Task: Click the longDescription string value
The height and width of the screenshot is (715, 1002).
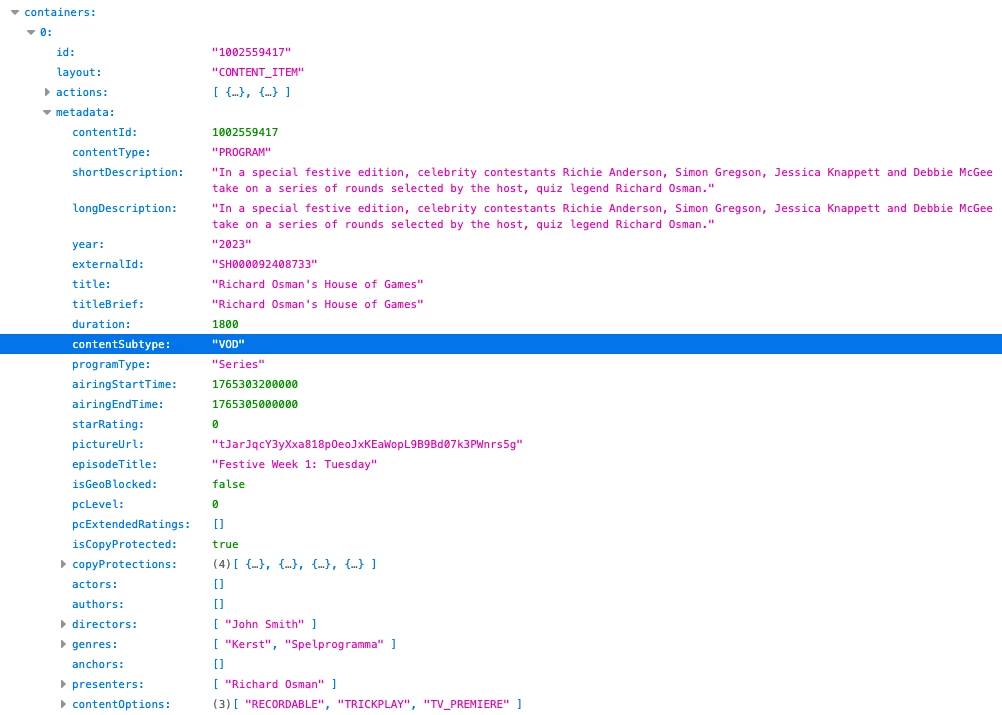Action: point(602,216)
